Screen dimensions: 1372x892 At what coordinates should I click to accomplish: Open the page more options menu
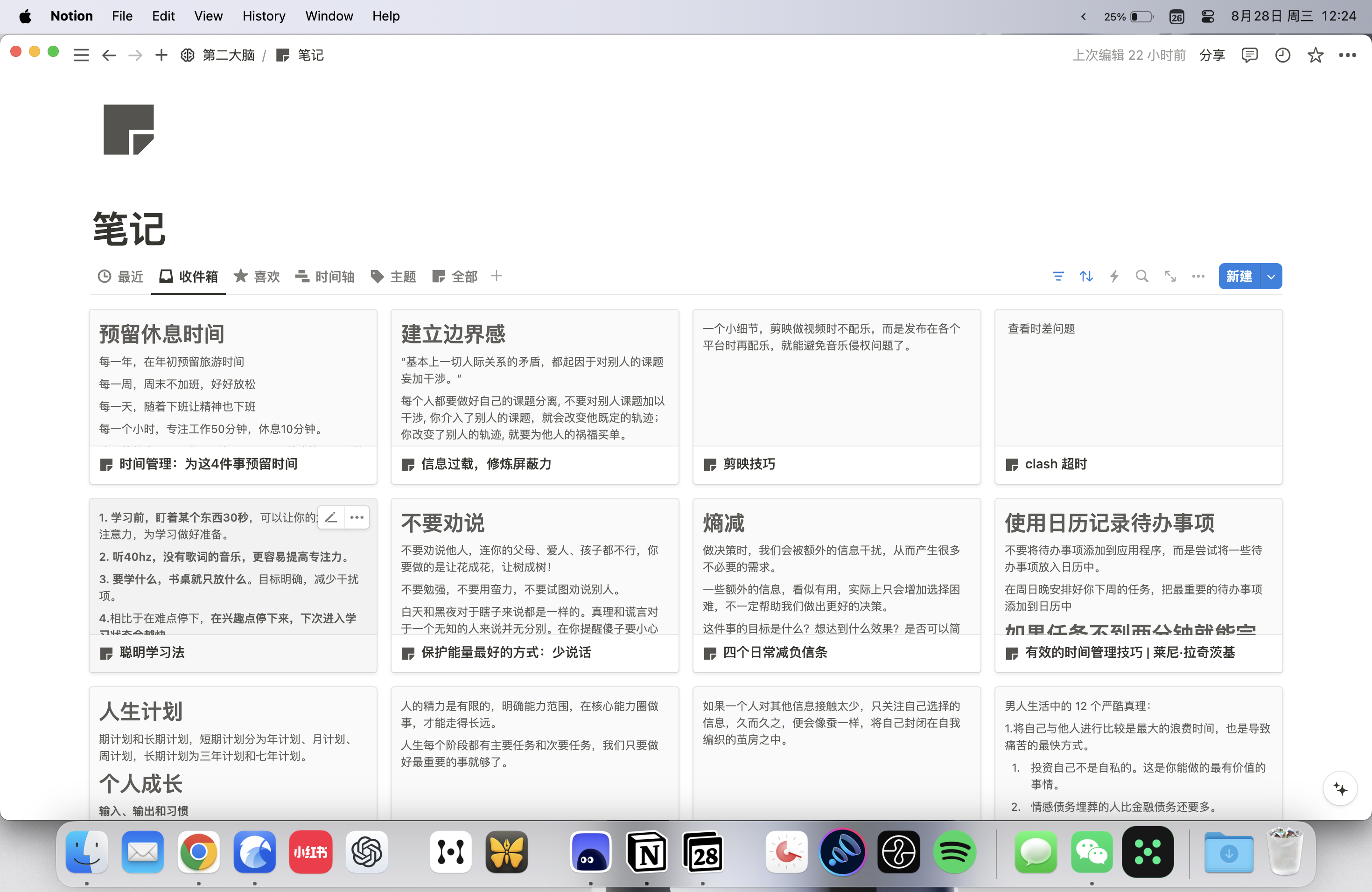click(x=1347, y=56)
